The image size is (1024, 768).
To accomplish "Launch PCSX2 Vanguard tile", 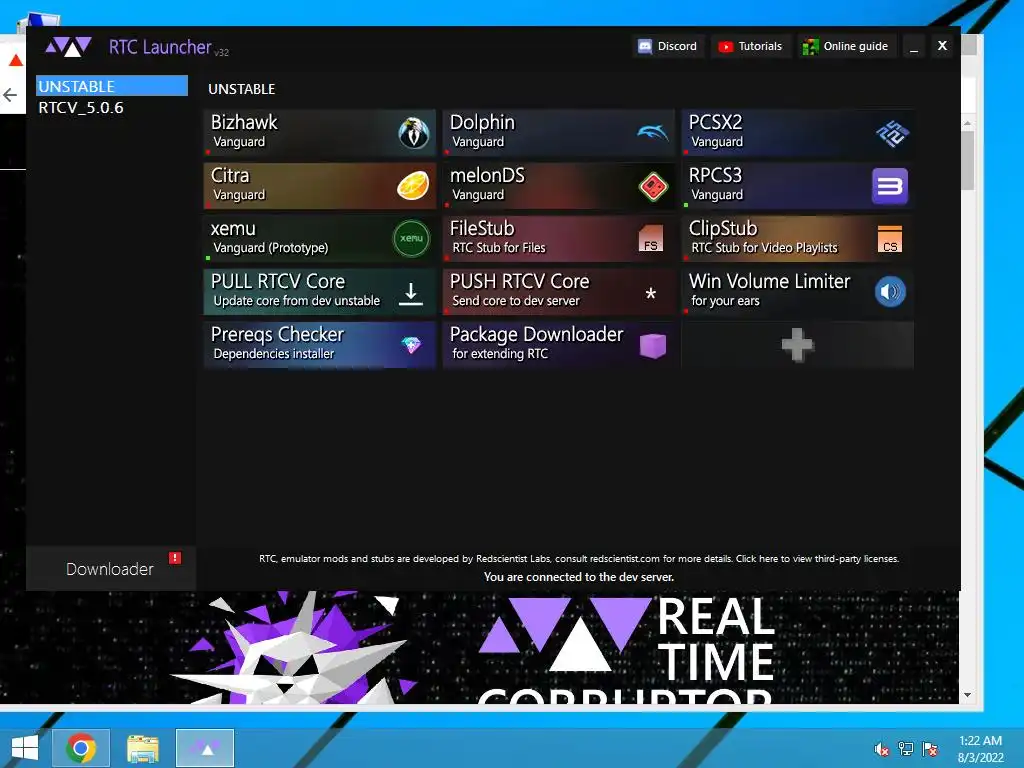I will (797, 133).
